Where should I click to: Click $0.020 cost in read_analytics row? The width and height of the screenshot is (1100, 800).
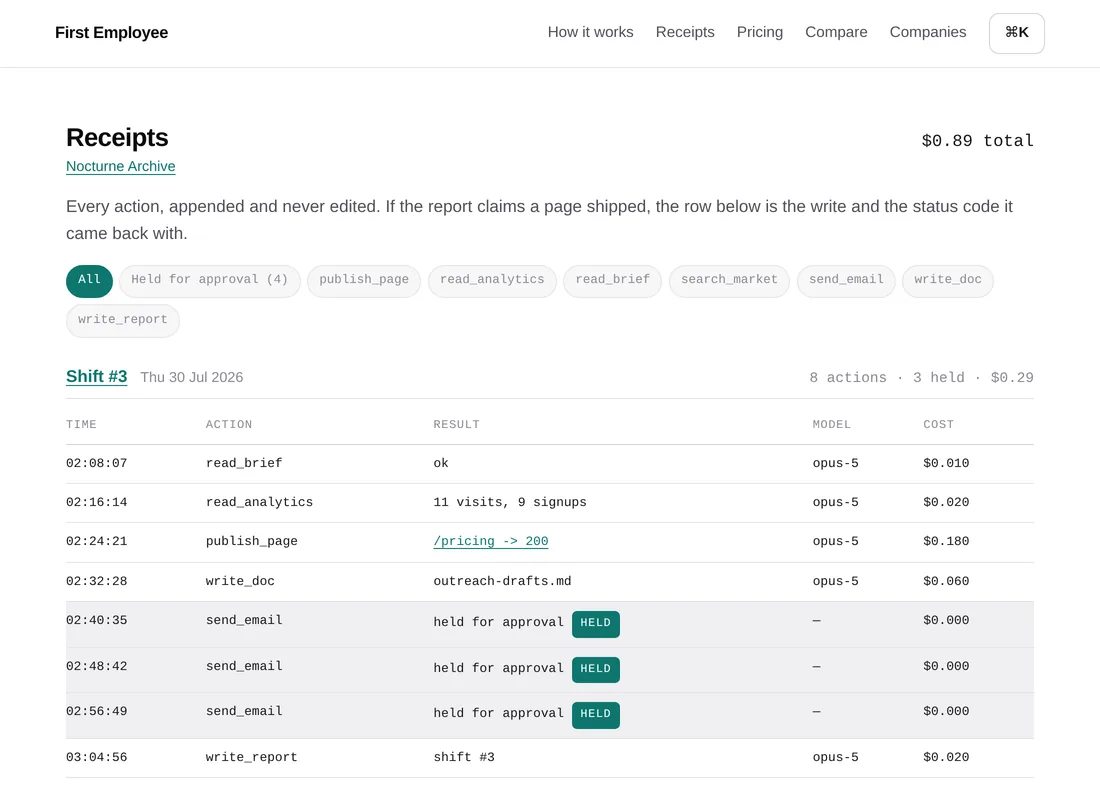[x=946, y=502]
